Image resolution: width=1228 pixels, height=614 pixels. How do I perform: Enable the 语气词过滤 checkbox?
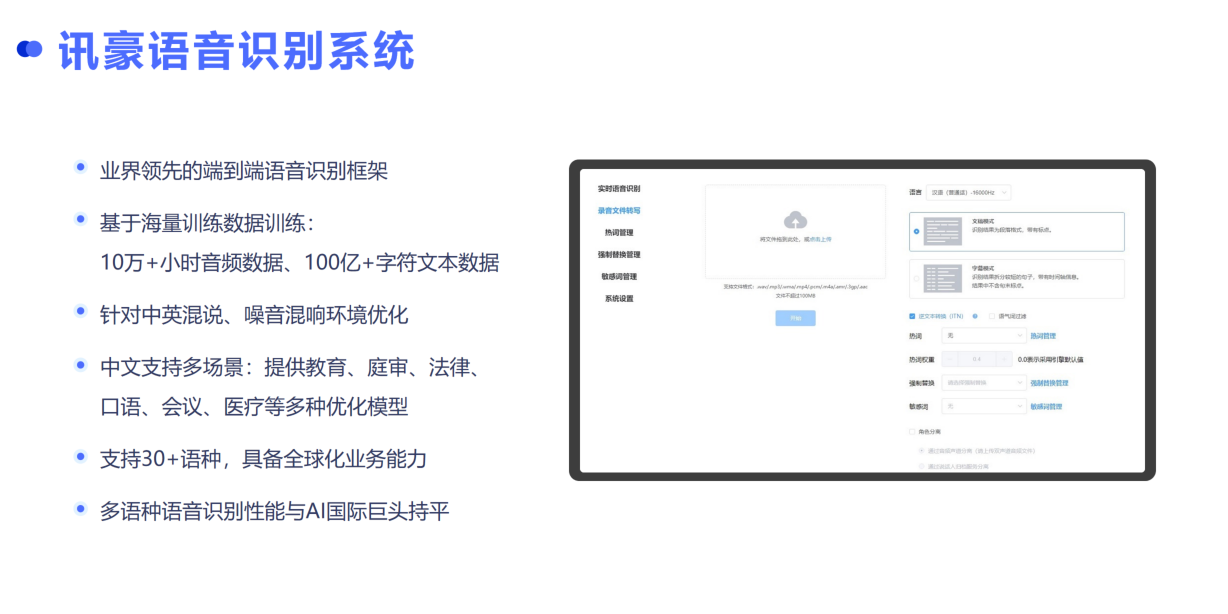(x=991, y=316)
